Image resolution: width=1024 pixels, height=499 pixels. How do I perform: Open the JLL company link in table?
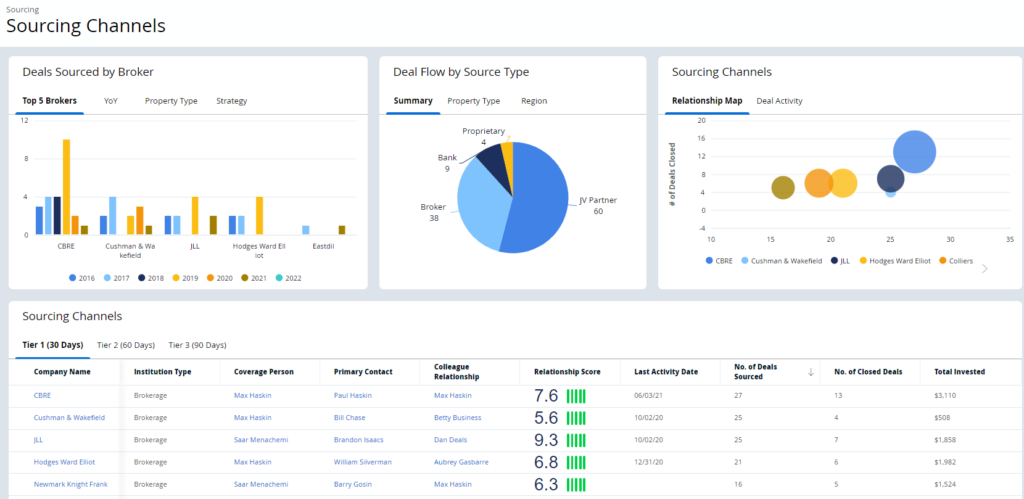point(38,440)
